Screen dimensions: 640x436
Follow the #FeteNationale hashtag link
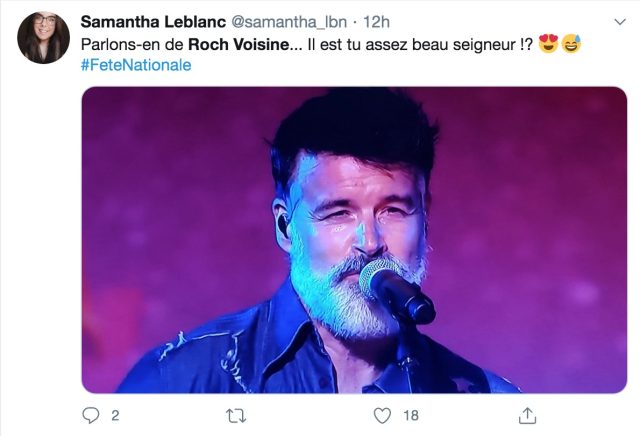click(136, 65)
